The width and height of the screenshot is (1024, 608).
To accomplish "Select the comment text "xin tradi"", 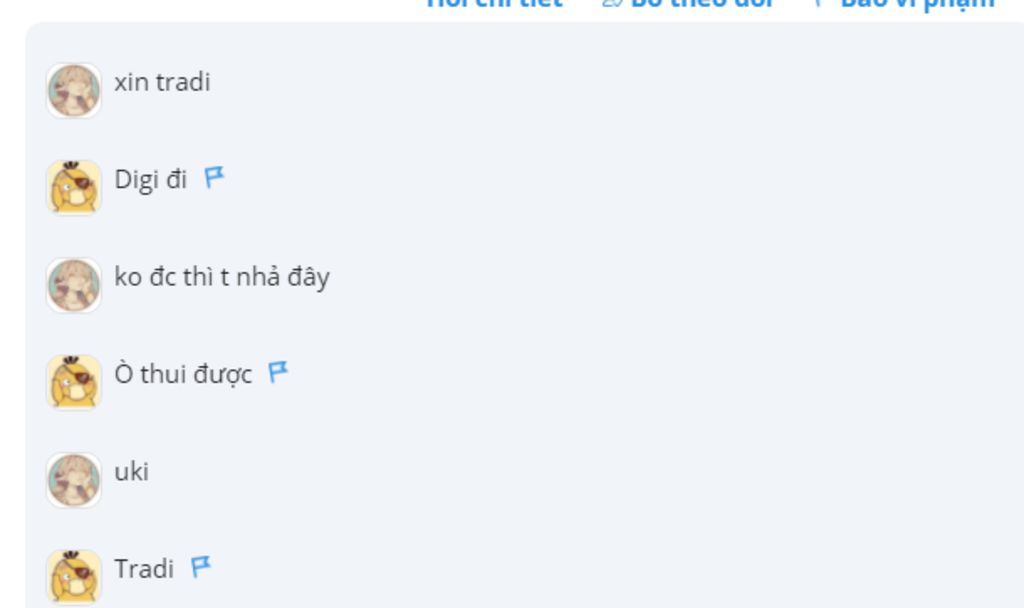I will click(163, 82).
